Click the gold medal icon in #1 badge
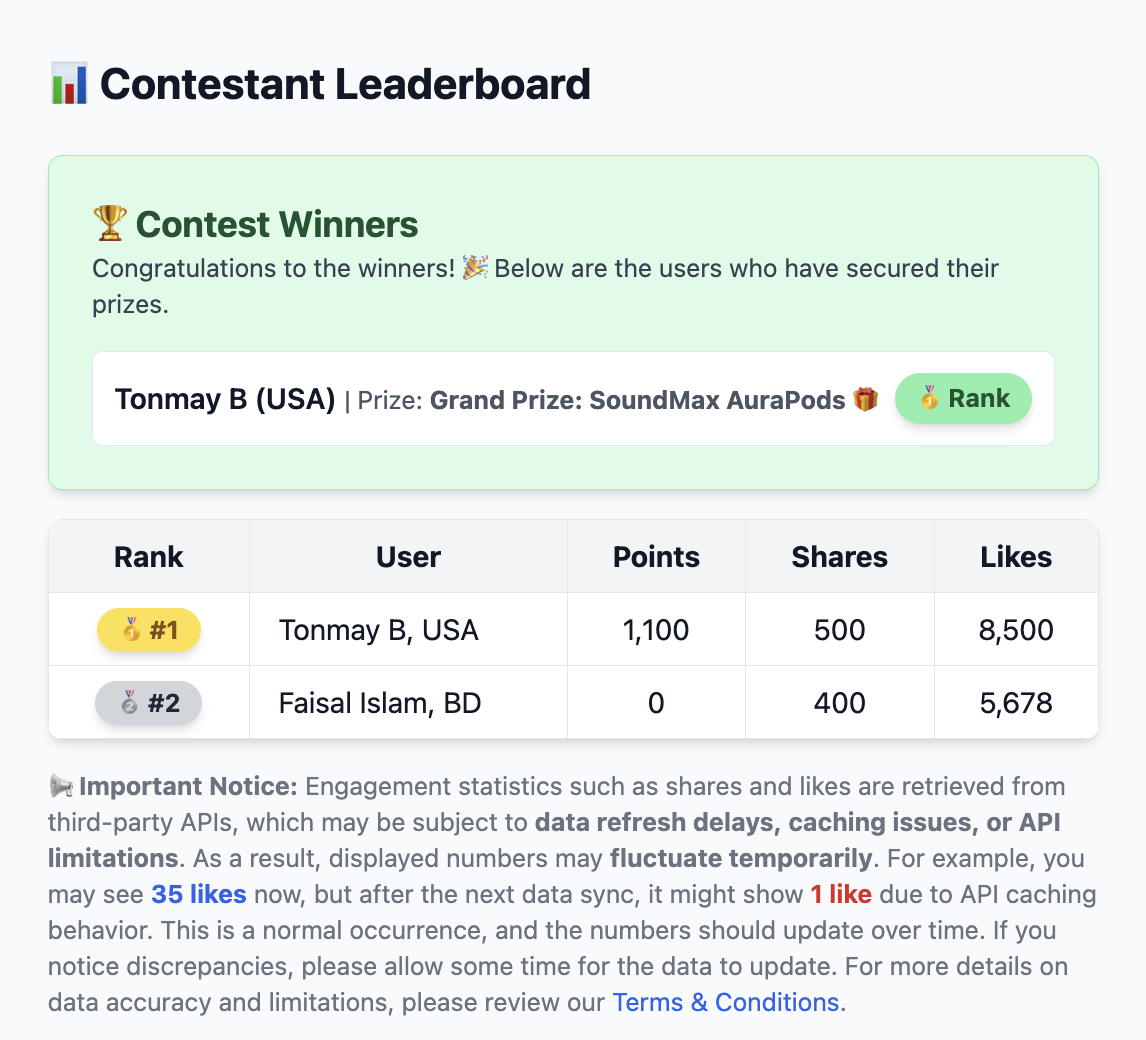 (131, 630)
